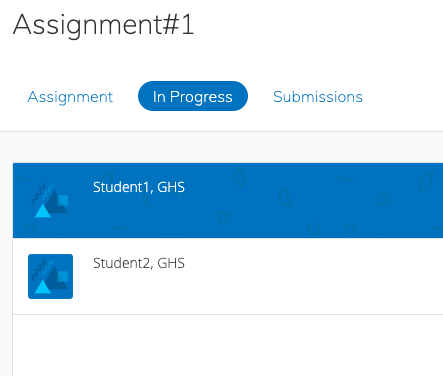The height and width of the screenshot is (376, 443).
Task: Click the light cyan triangle in Student1's avatar
Action: point(43,211)
